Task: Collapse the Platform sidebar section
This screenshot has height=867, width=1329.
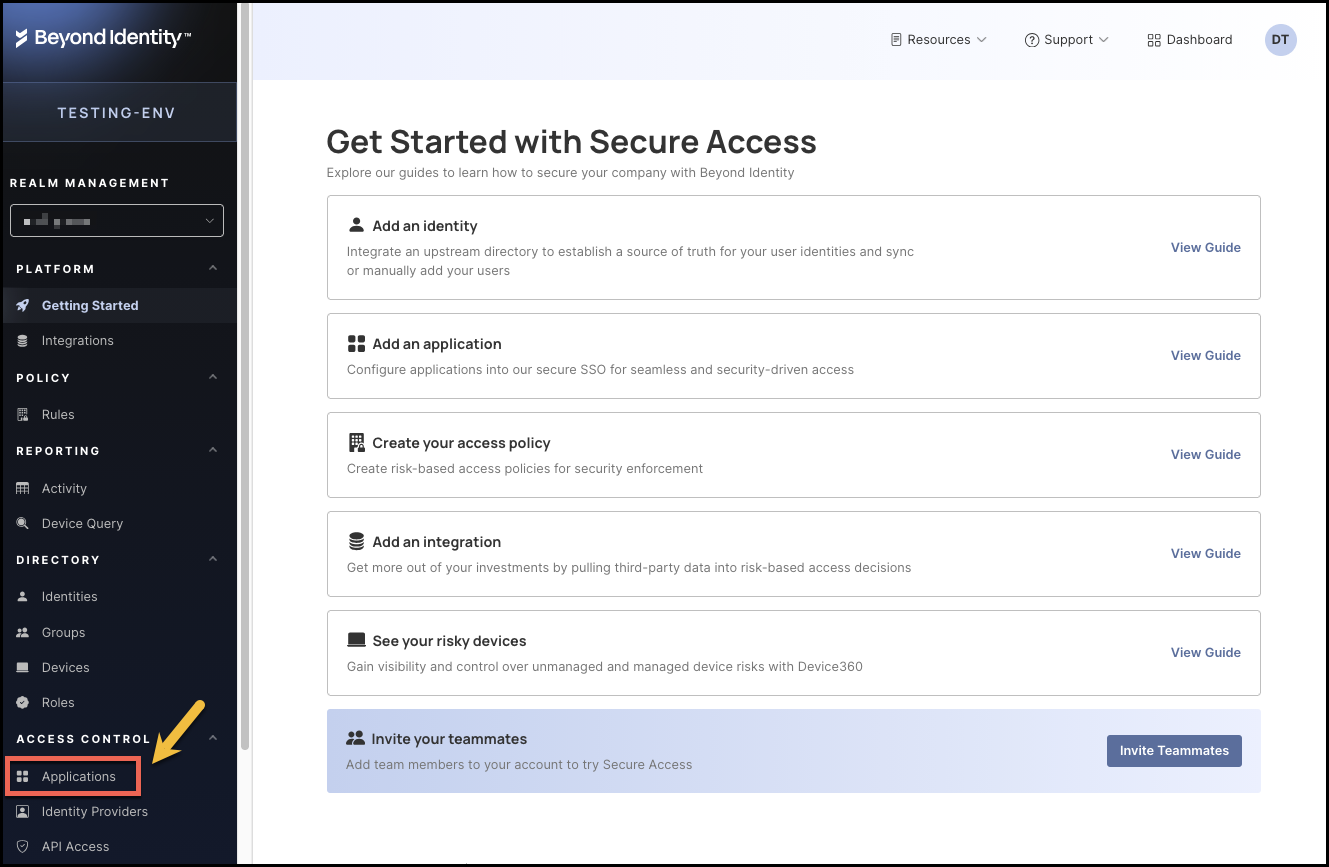Action: (x=211, y=268)
